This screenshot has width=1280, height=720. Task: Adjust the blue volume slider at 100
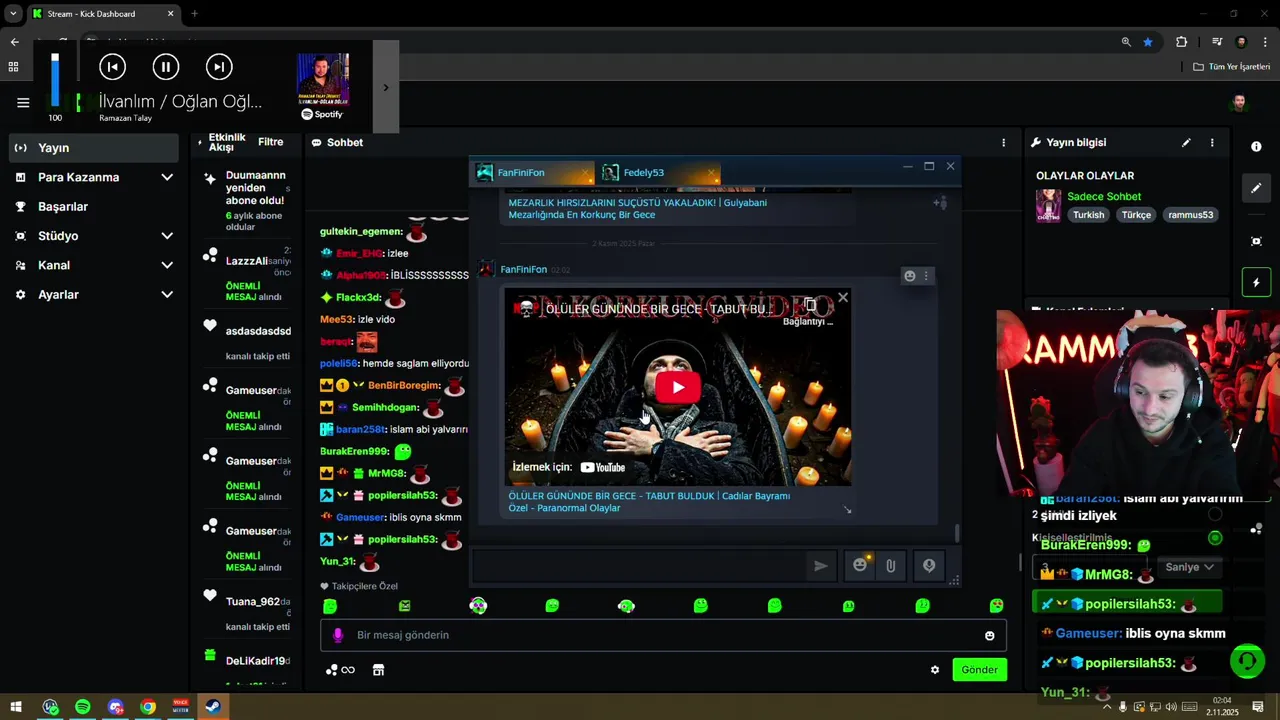pos(55,81)
